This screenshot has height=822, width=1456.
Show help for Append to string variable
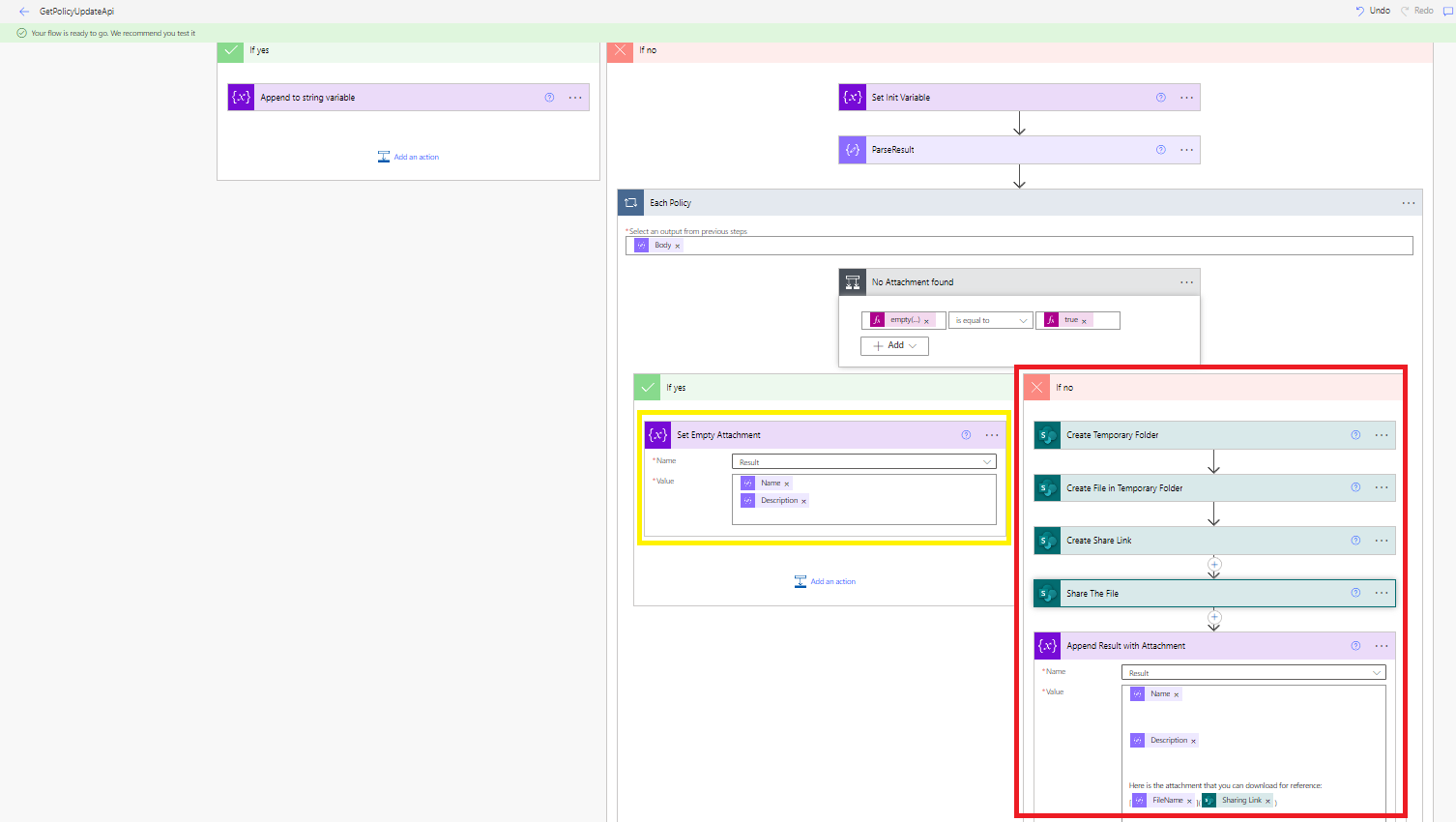[x=549, y=98]
